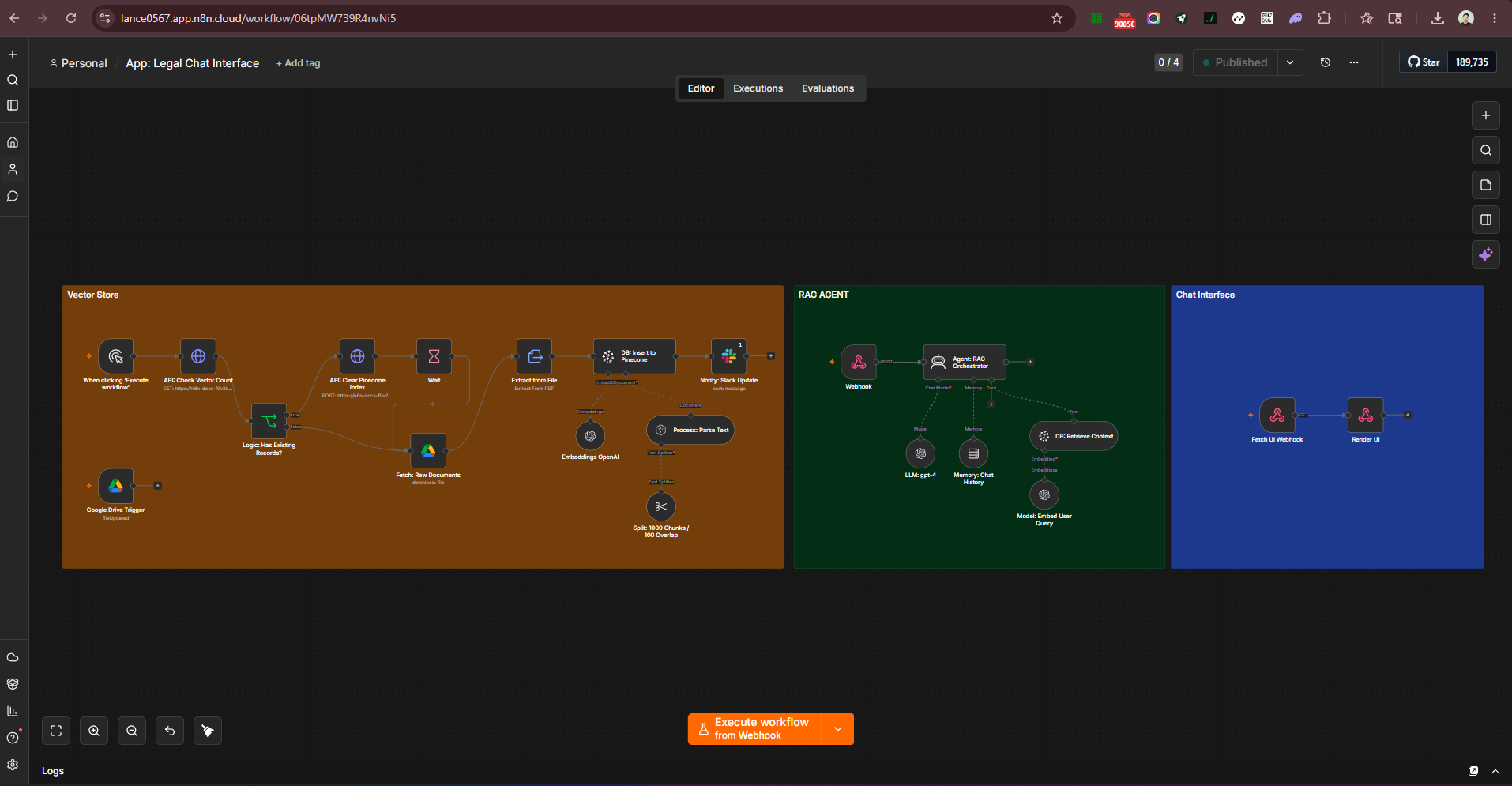Open the Chat sidebar icon
Screen dimensions: 1512x786
13,196
